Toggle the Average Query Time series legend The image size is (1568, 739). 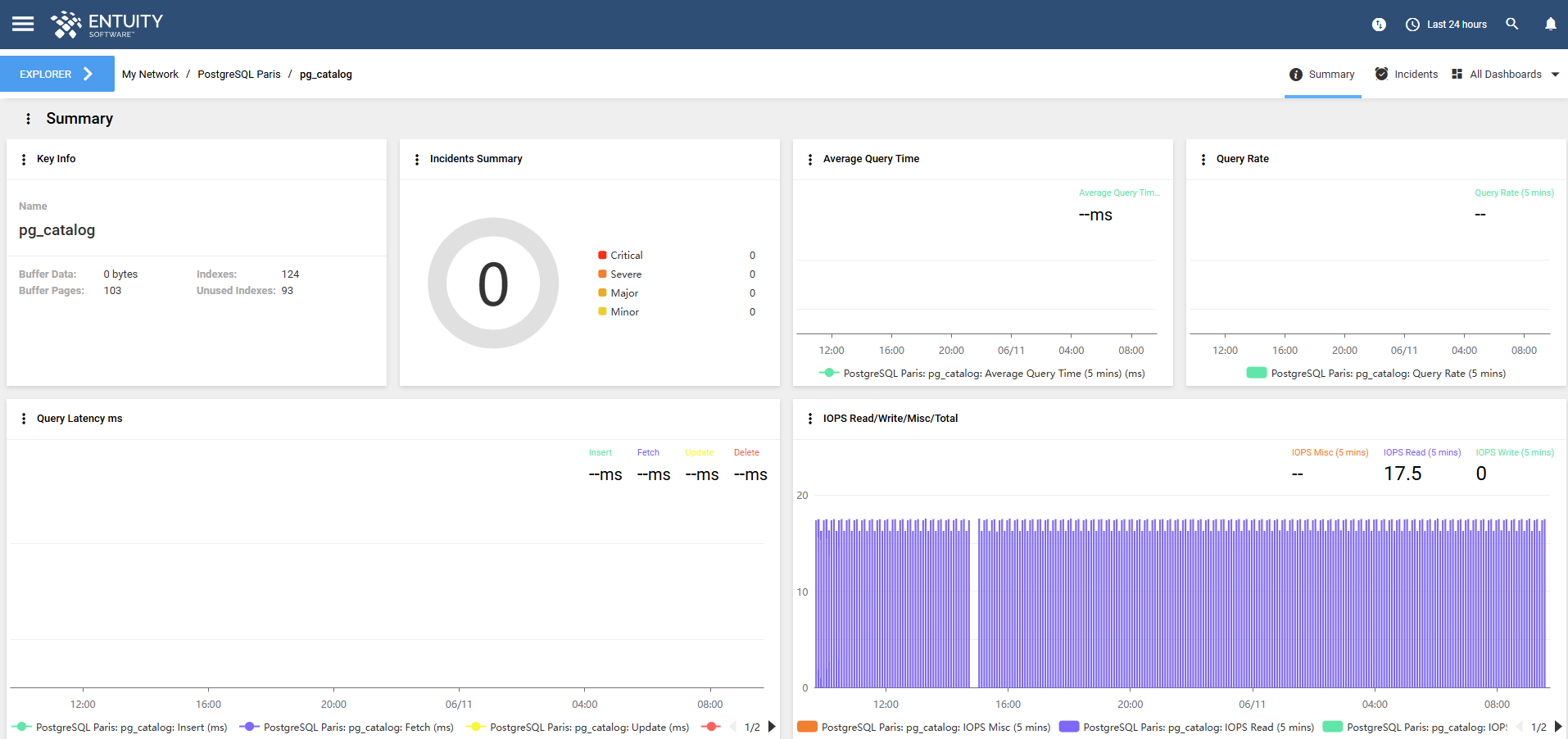pyautogui.click(x=982, y=373)
